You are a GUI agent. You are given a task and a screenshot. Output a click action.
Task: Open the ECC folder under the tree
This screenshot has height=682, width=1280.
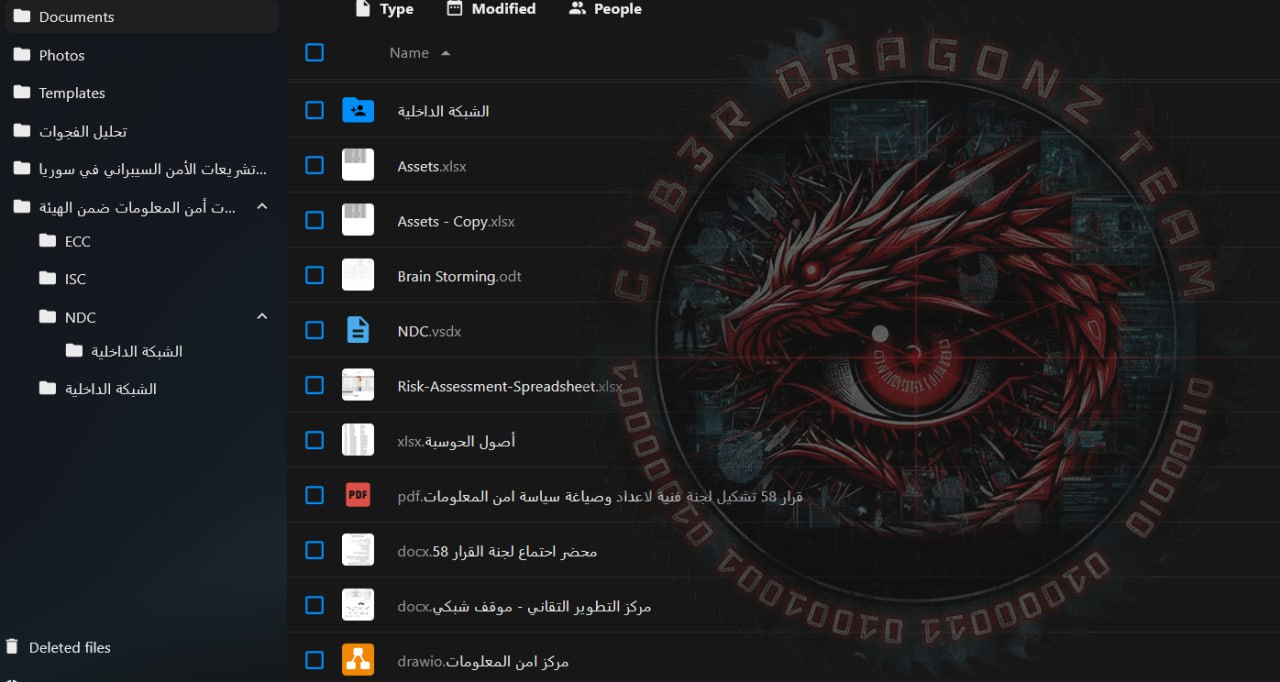[x=73, y=241]
